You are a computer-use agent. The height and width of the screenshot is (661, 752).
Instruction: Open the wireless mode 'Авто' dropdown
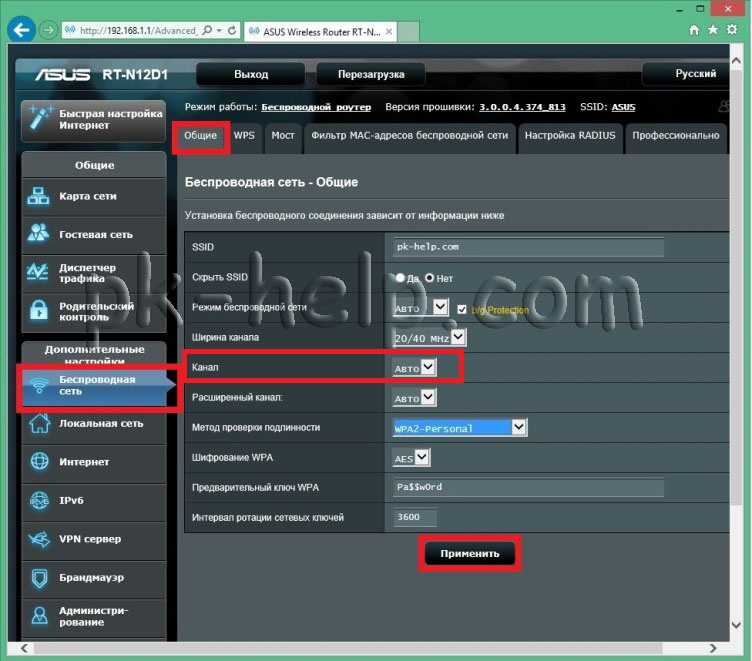(x=421, y=308)
